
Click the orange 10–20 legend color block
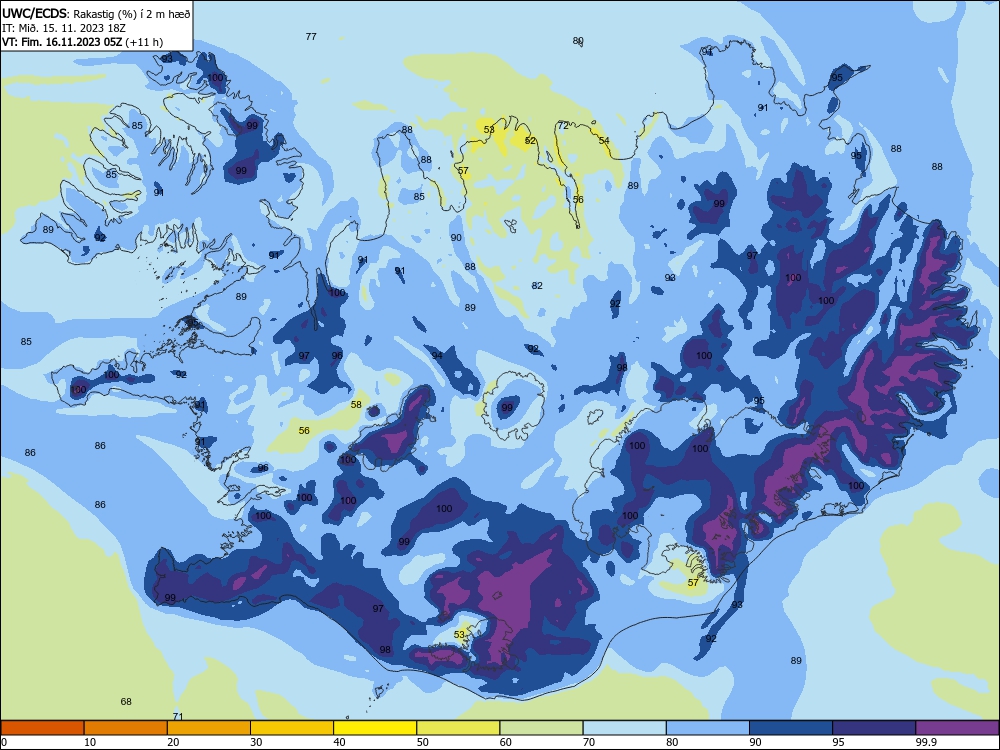(126, 728)
